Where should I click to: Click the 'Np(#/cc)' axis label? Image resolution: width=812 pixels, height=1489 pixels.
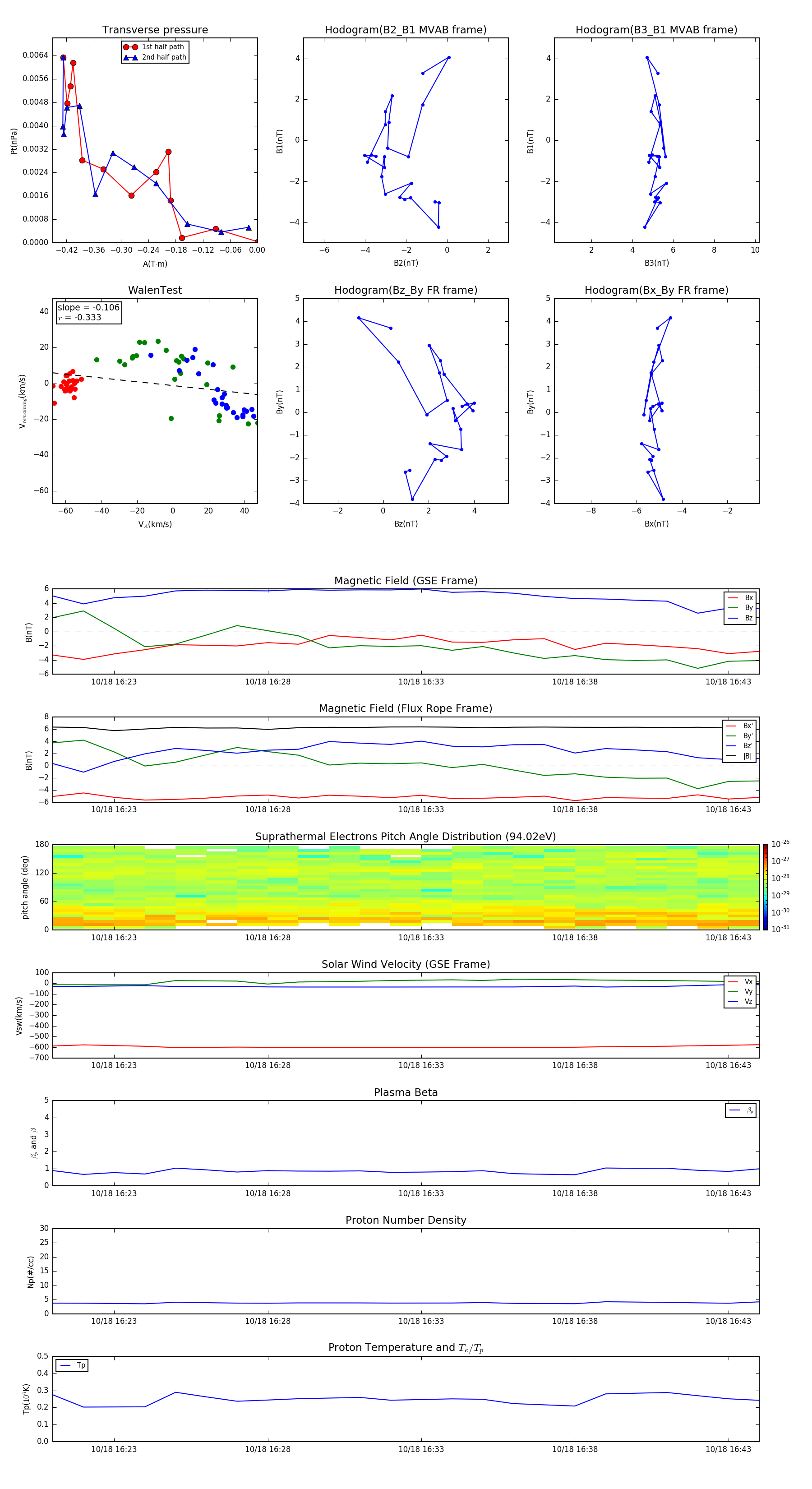(x=31, y=1272)
